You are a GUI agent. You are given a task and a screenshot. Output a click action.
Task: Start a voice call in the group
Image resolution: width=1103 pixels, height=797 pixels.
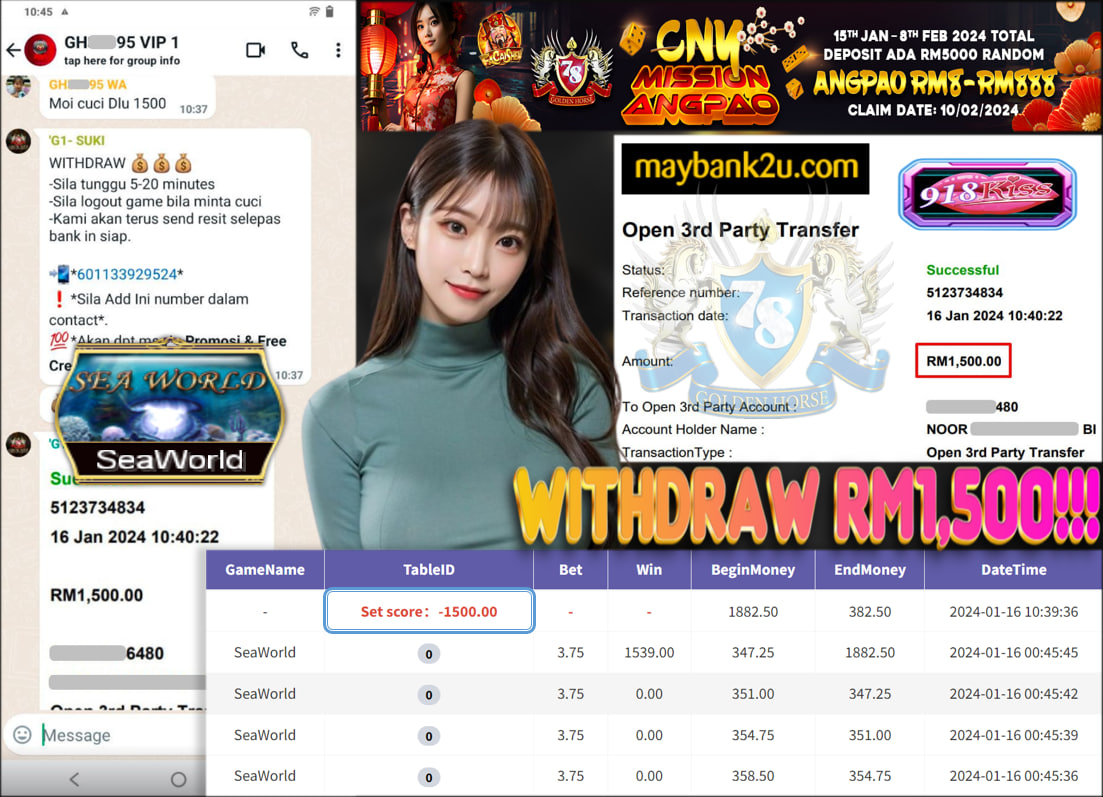pyautogui.click(x=300, y=50)
